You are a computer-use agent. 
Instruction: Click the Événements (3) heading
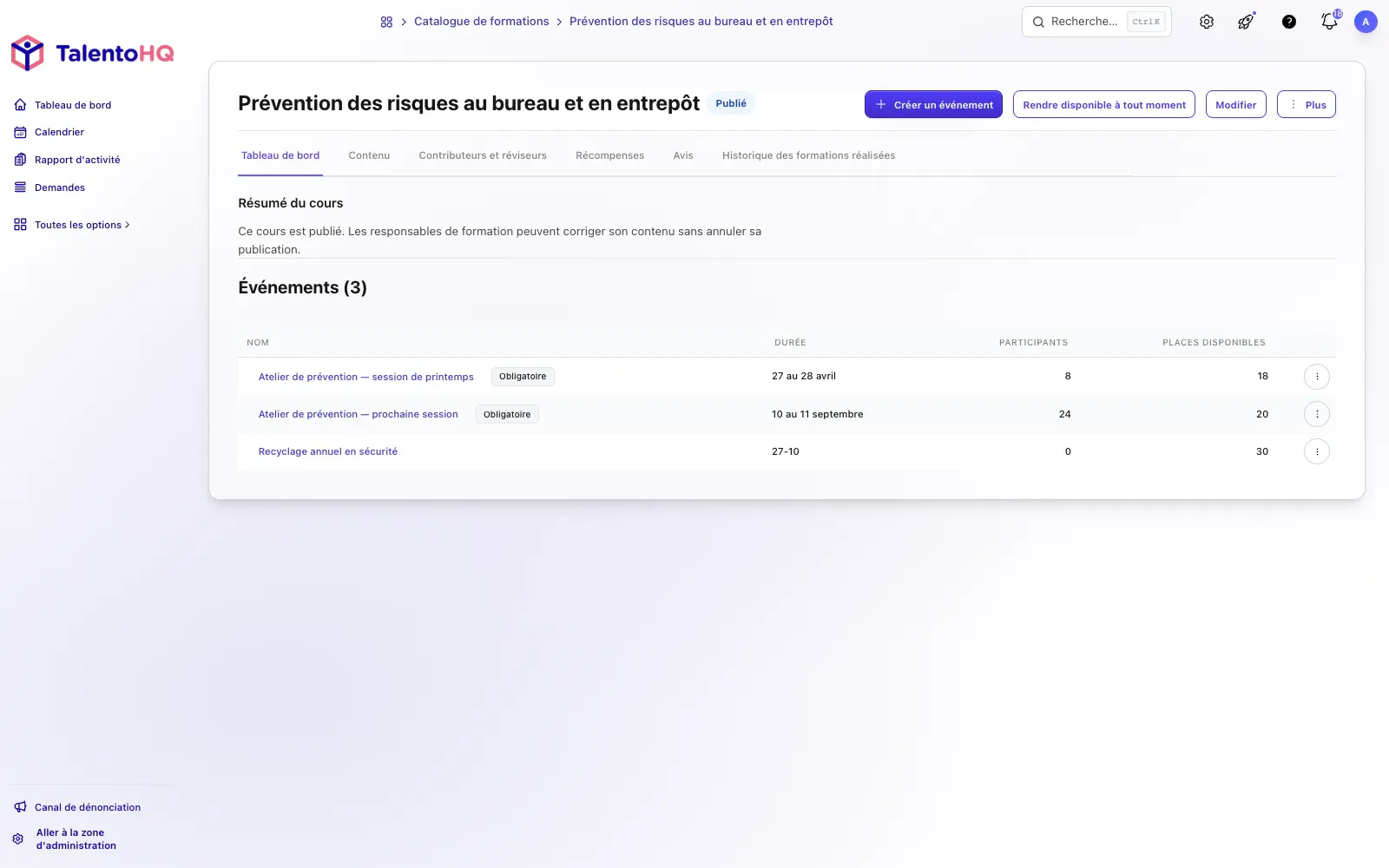click(302, 287)
